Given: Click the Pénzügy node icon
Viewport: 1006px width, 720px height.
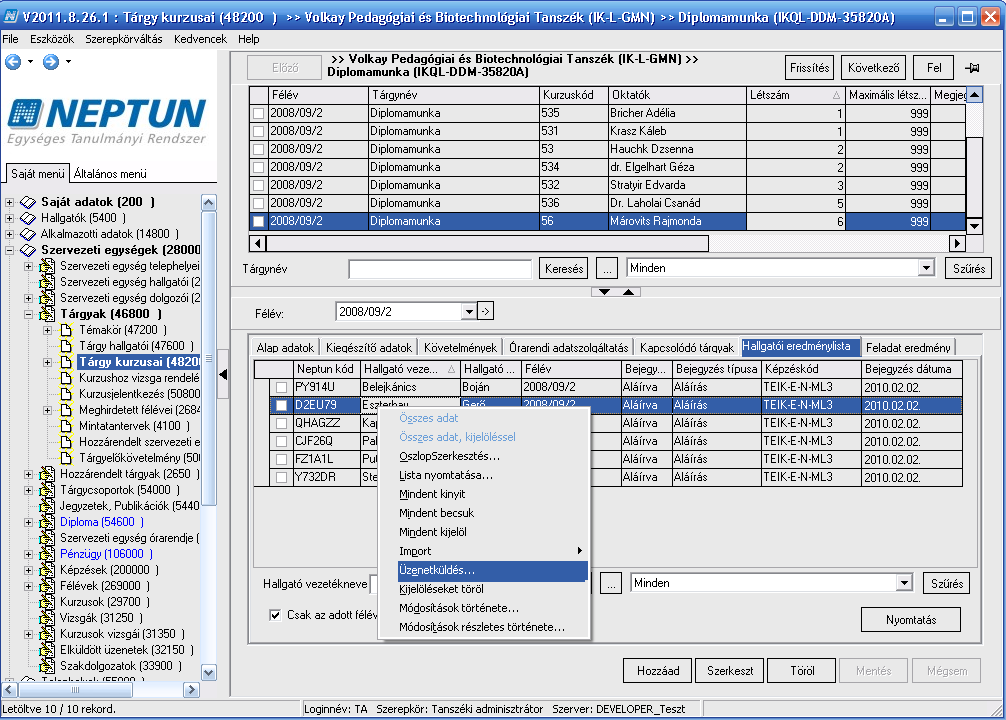Looking at the screenshot, I should click(x=47, y=554).
